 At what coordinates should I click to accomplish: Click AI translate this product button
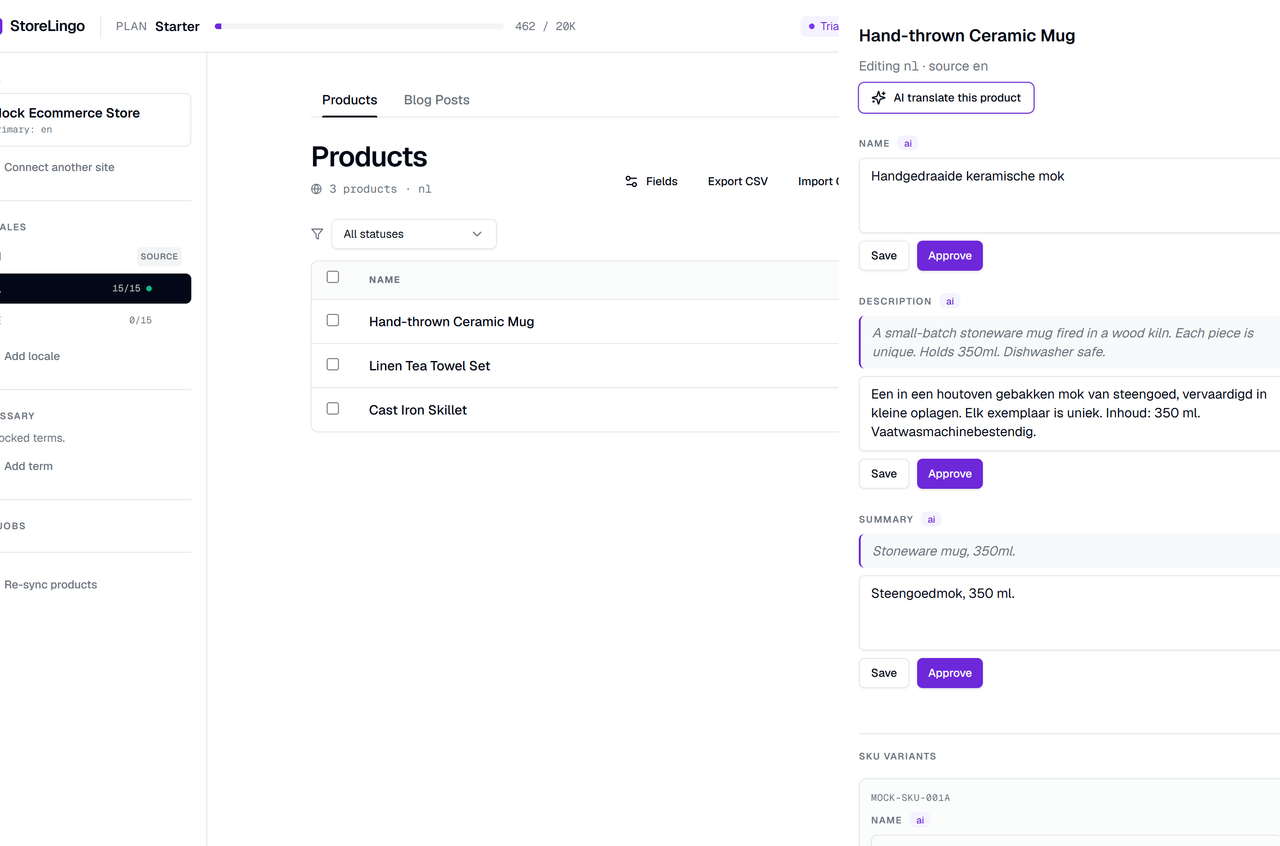[946, 98]
